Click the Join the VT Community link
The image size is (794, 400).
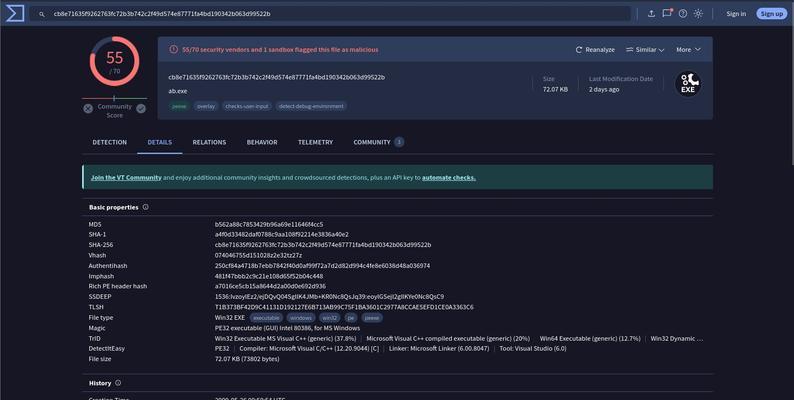(x=126, y=178)
